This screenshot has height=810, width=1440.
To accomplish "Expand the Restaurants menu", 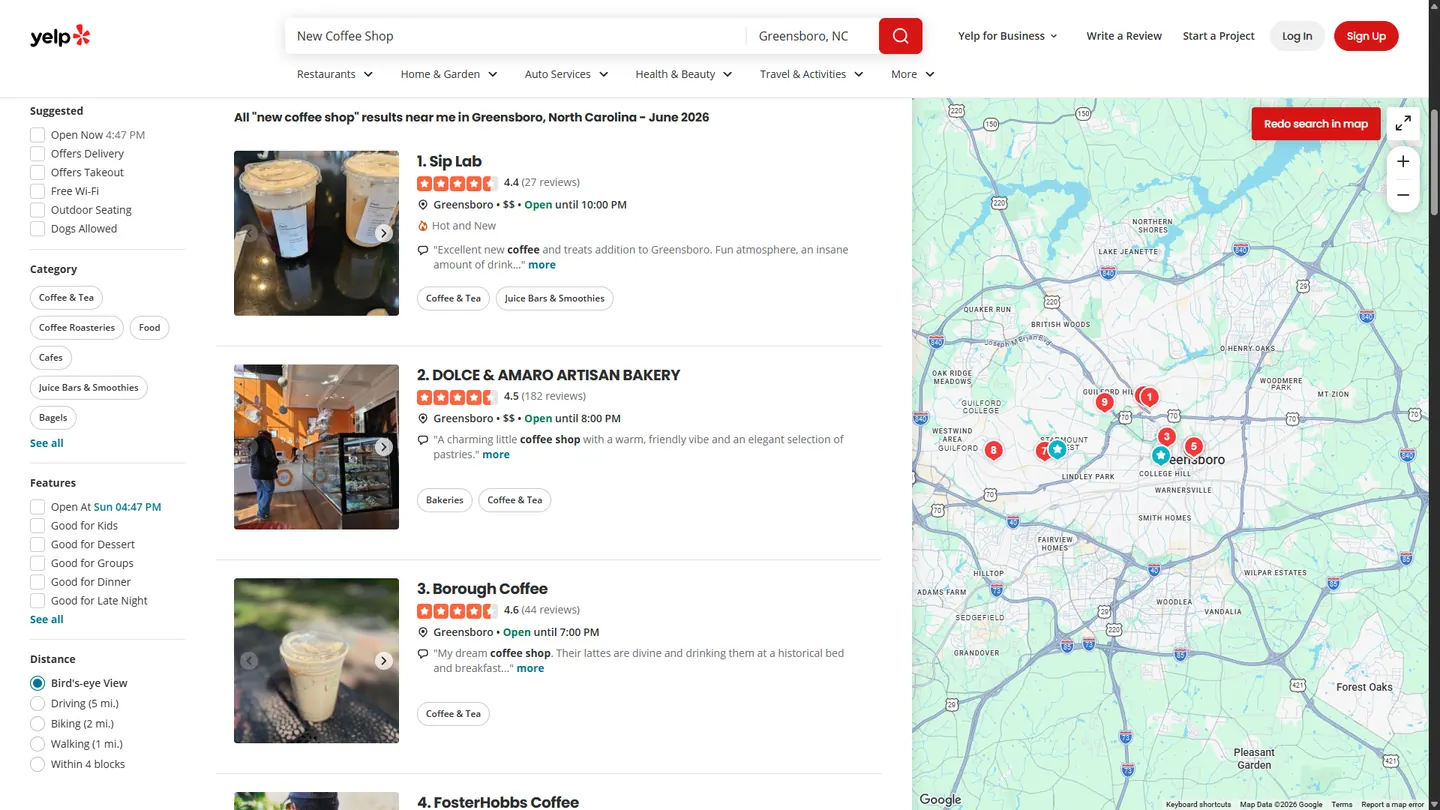I will [x=335, y=74].
